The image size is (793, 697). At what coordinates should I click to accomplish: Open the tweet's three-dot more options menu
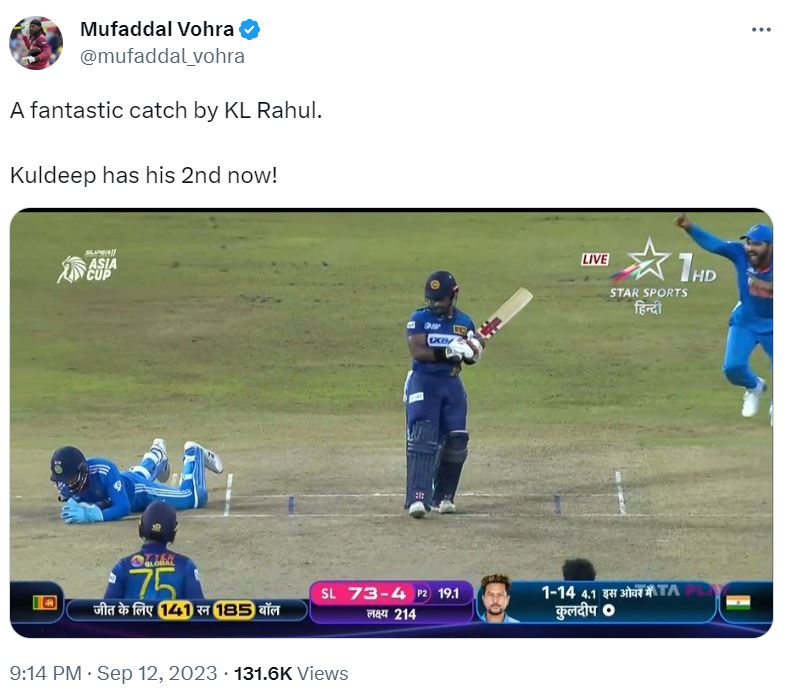(x=761, y=30)
